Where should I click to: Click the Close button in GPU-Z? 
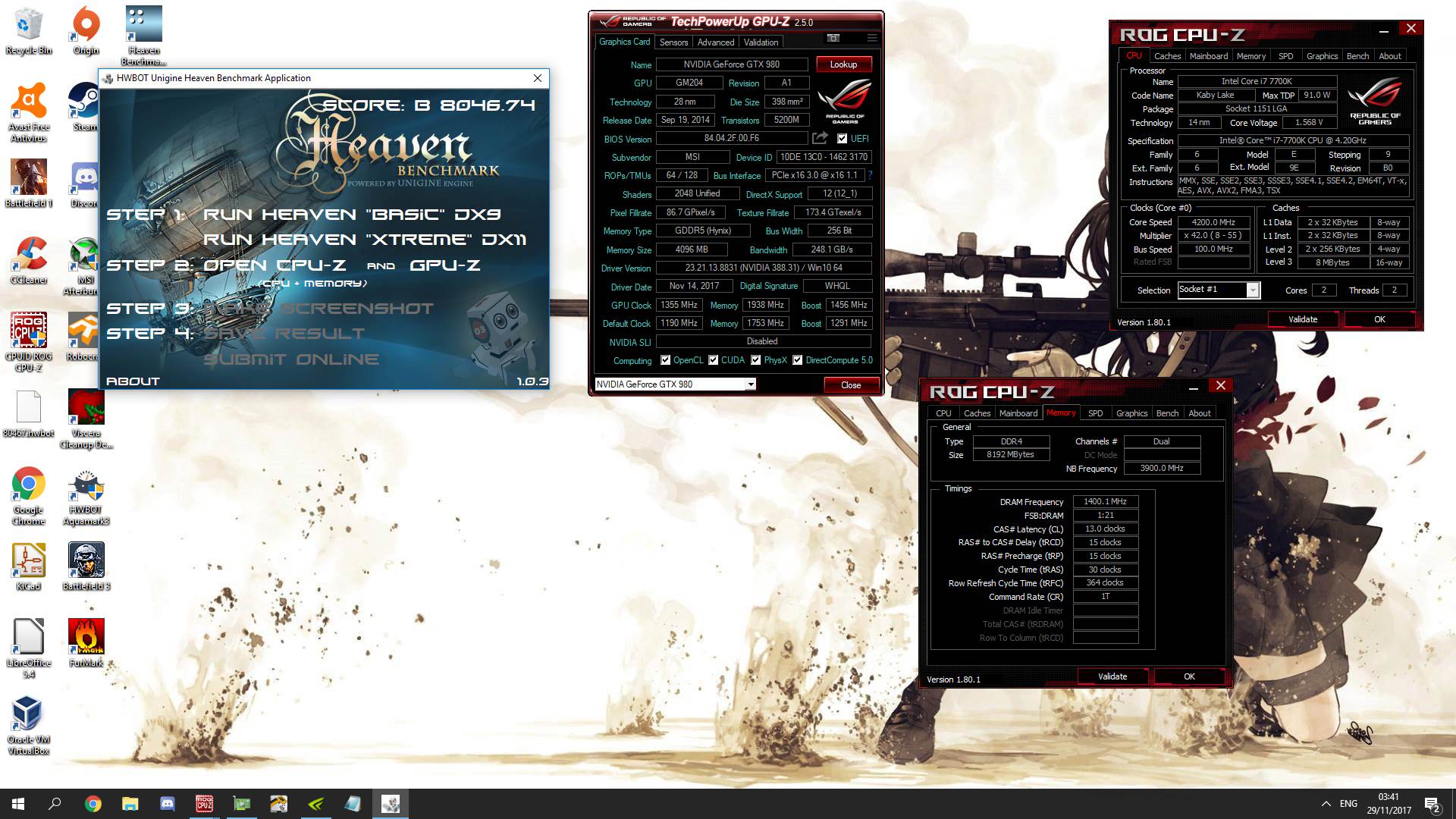[851, 385]
